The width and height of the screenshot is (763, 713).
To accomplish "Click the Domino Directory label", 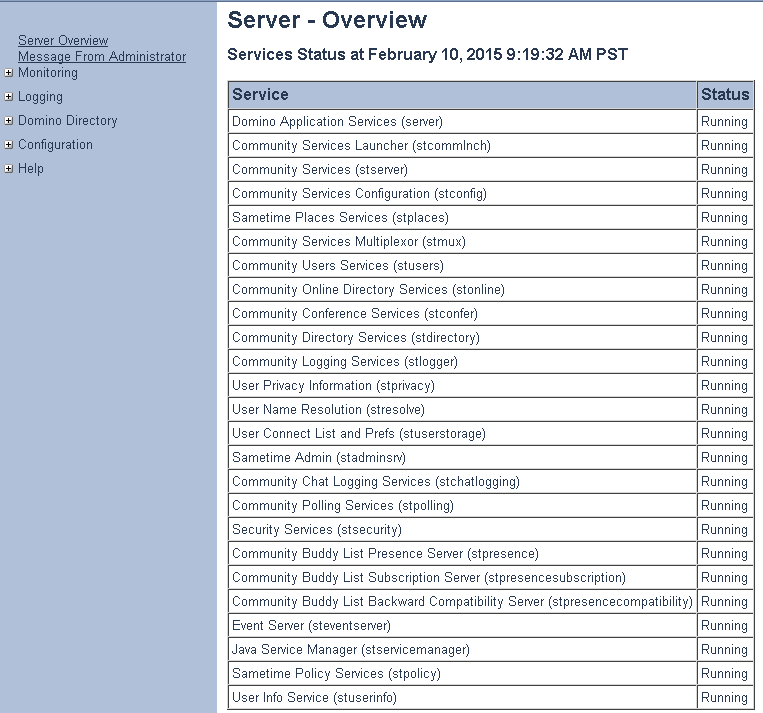I will click(67, 121).
